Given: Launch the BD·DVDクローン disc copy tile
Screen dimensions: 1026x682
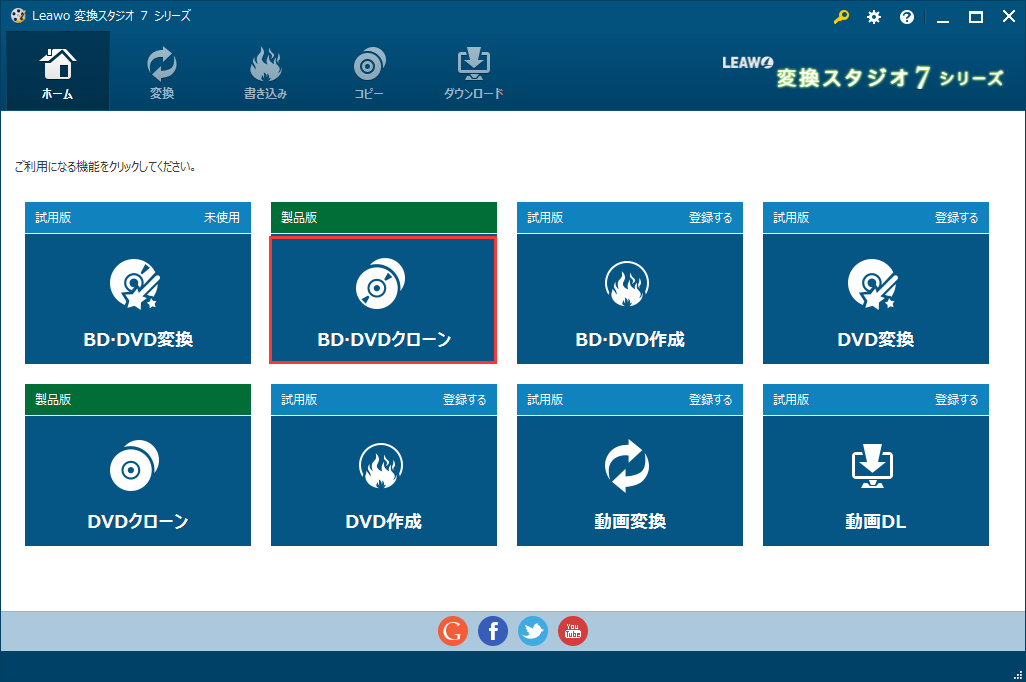Looking at the screenshot, I should pyautogui.click(x=384, y=299).
